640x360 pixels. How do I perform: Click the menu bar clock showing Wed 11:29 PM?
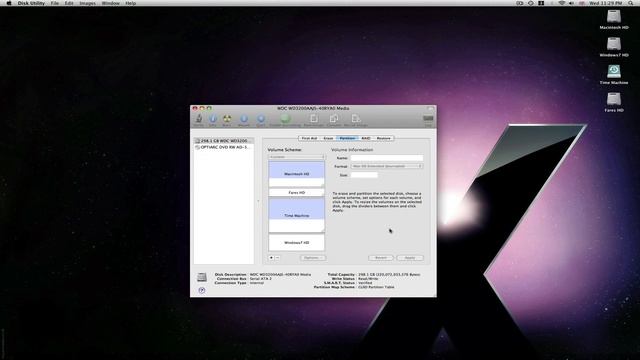[605, 3]
